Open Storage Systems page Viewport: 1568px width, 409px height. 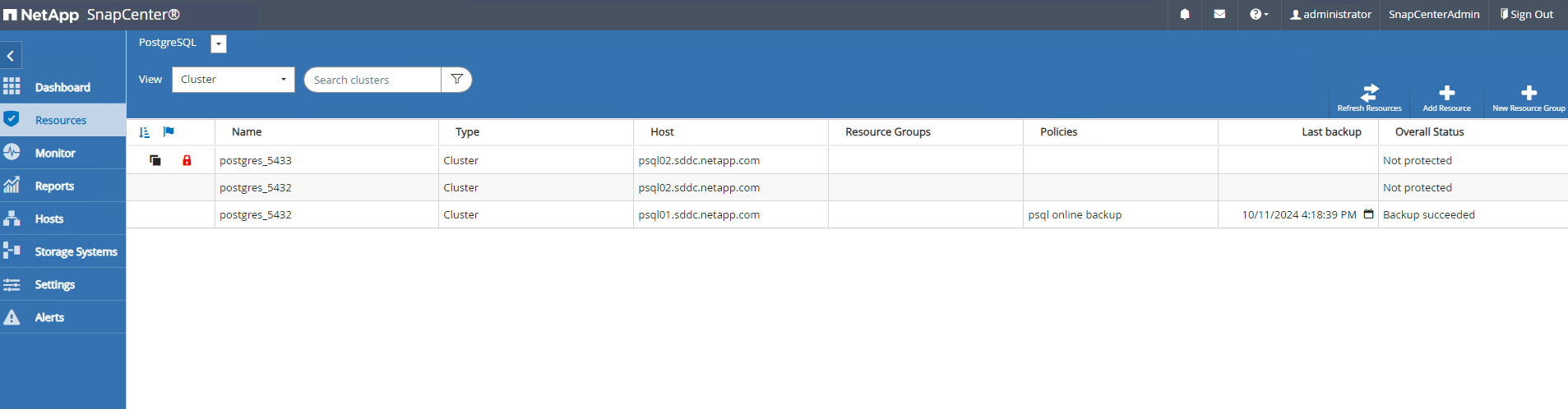pos(62,251)
